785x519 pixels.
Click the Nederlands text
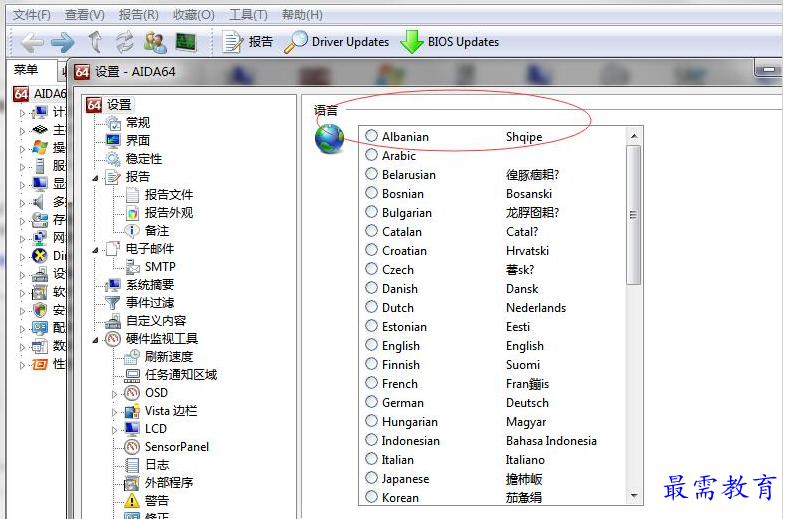click(x=536, y=308)
